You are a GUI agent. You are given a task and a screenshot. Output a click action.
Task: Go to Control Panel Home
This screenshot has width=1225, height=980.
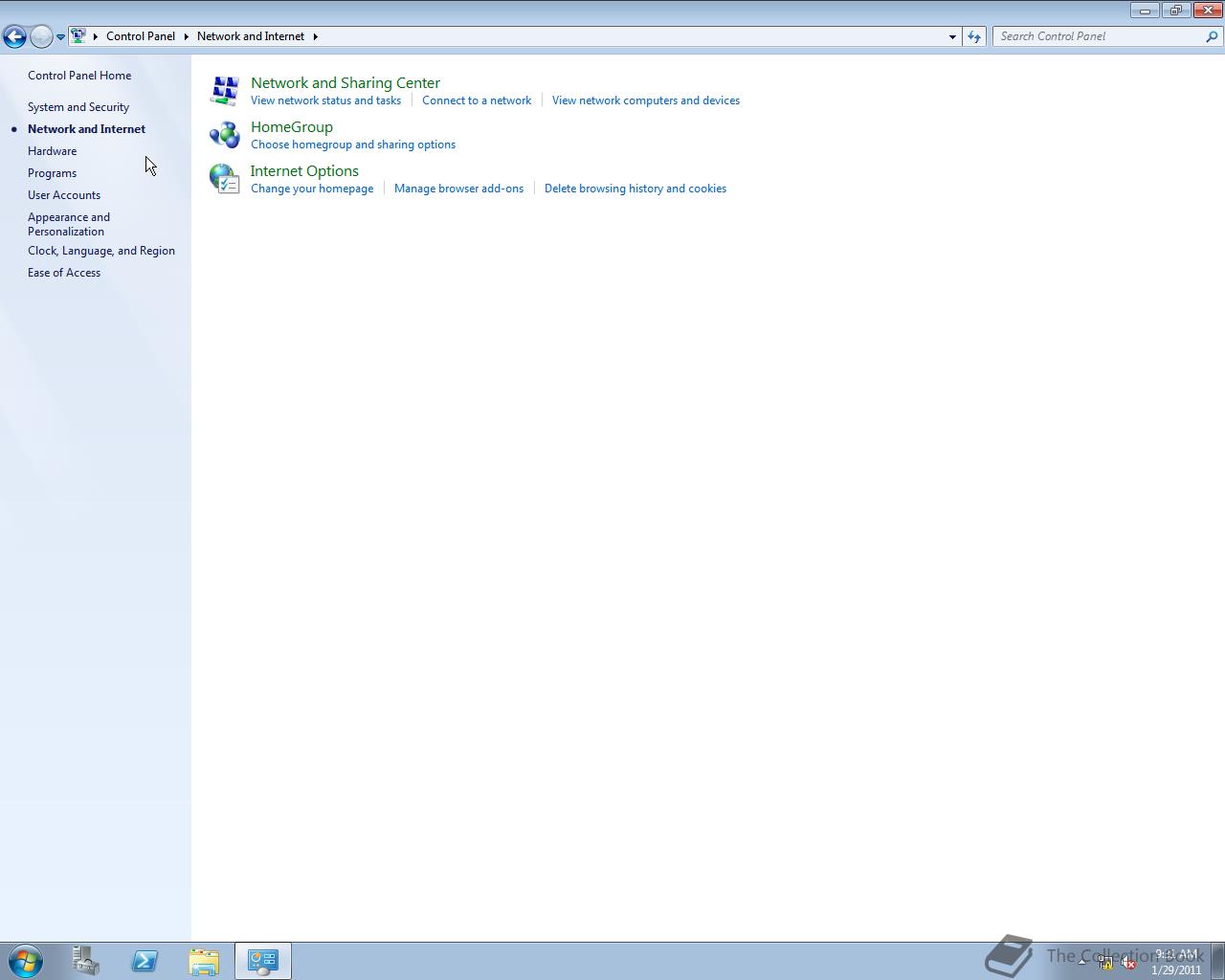pyautogui.click(x=79, y=76)
